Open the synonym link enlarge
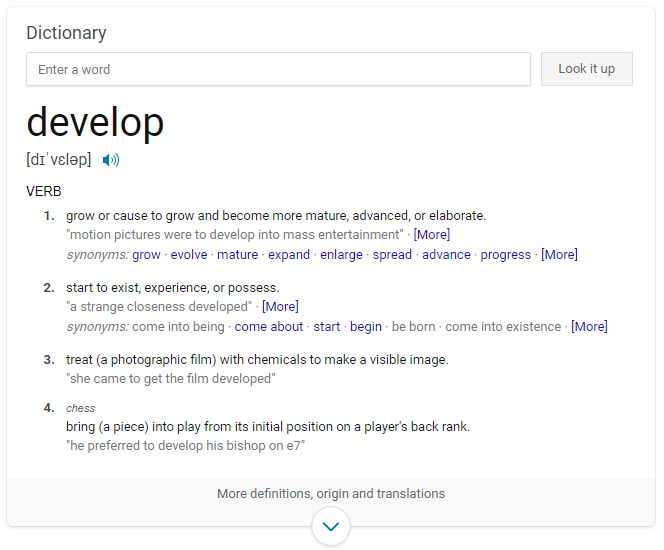The image size is (664, 550). (x=341, y=254)
